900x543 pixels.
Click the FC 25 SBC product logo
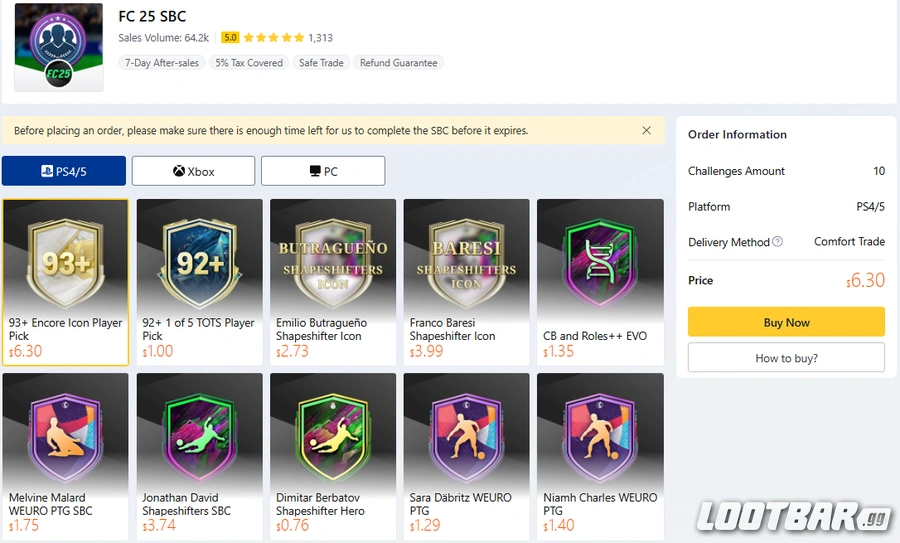pos(59,47)
